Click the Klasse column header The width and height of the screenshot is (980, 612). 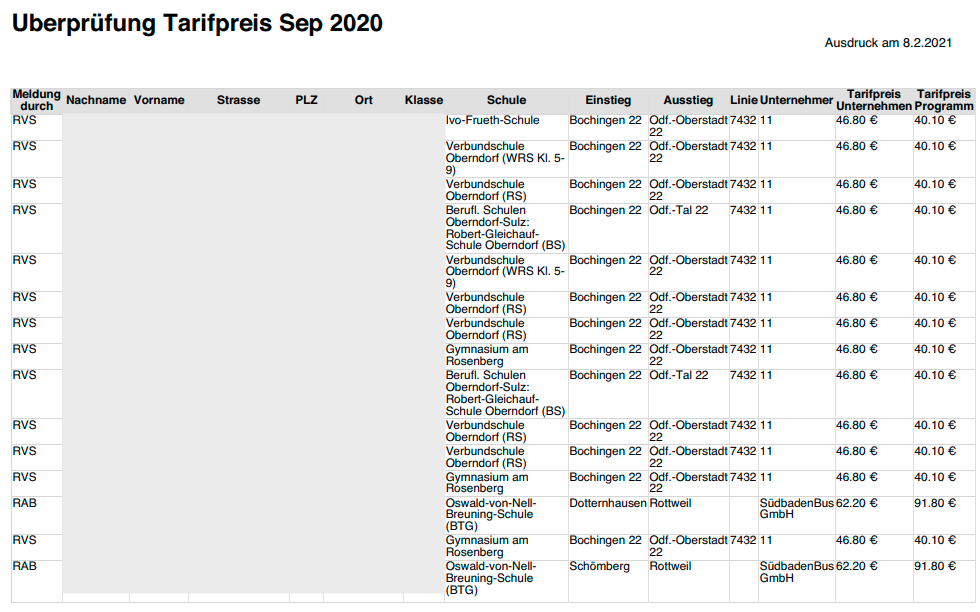[424, 100]
